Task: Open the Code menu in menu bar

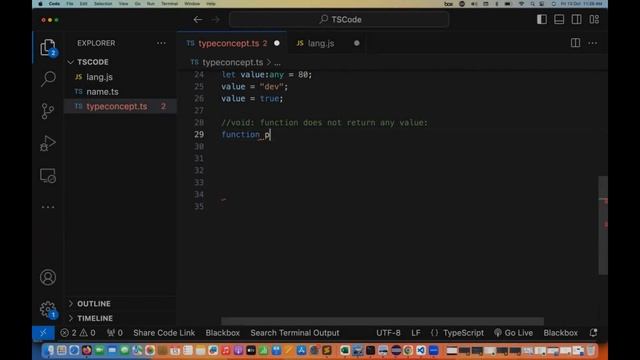Action: (x=54, y=4)
